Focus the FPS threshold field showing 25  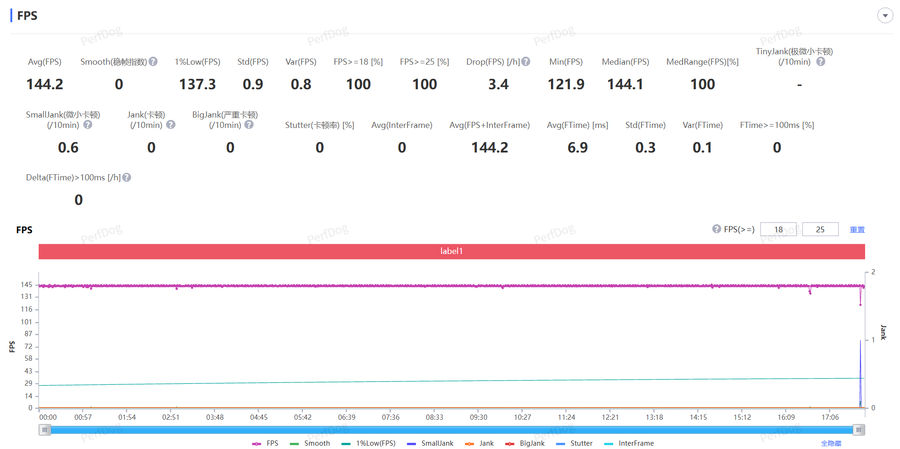[x=820, y=229]
